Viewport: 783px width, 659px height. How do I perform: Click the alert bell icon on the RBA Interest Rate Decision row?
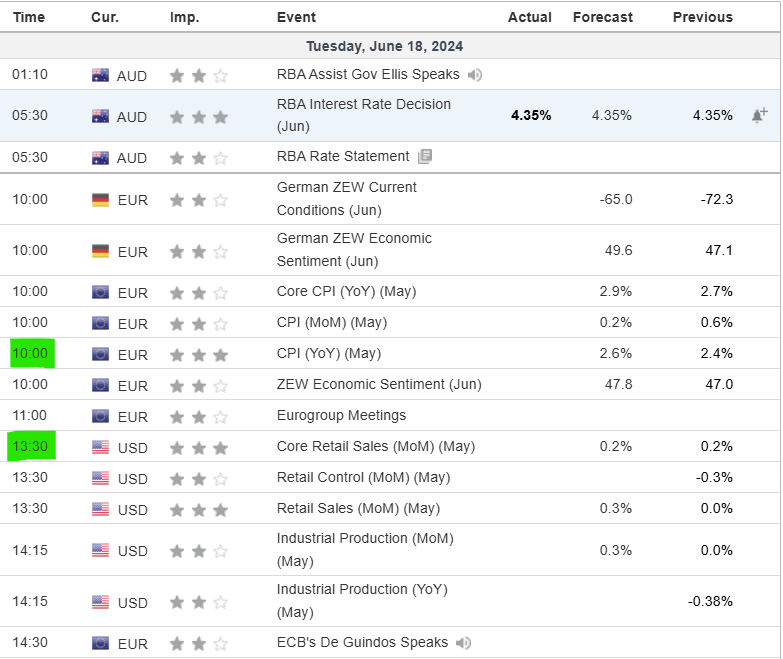[759, 116]
